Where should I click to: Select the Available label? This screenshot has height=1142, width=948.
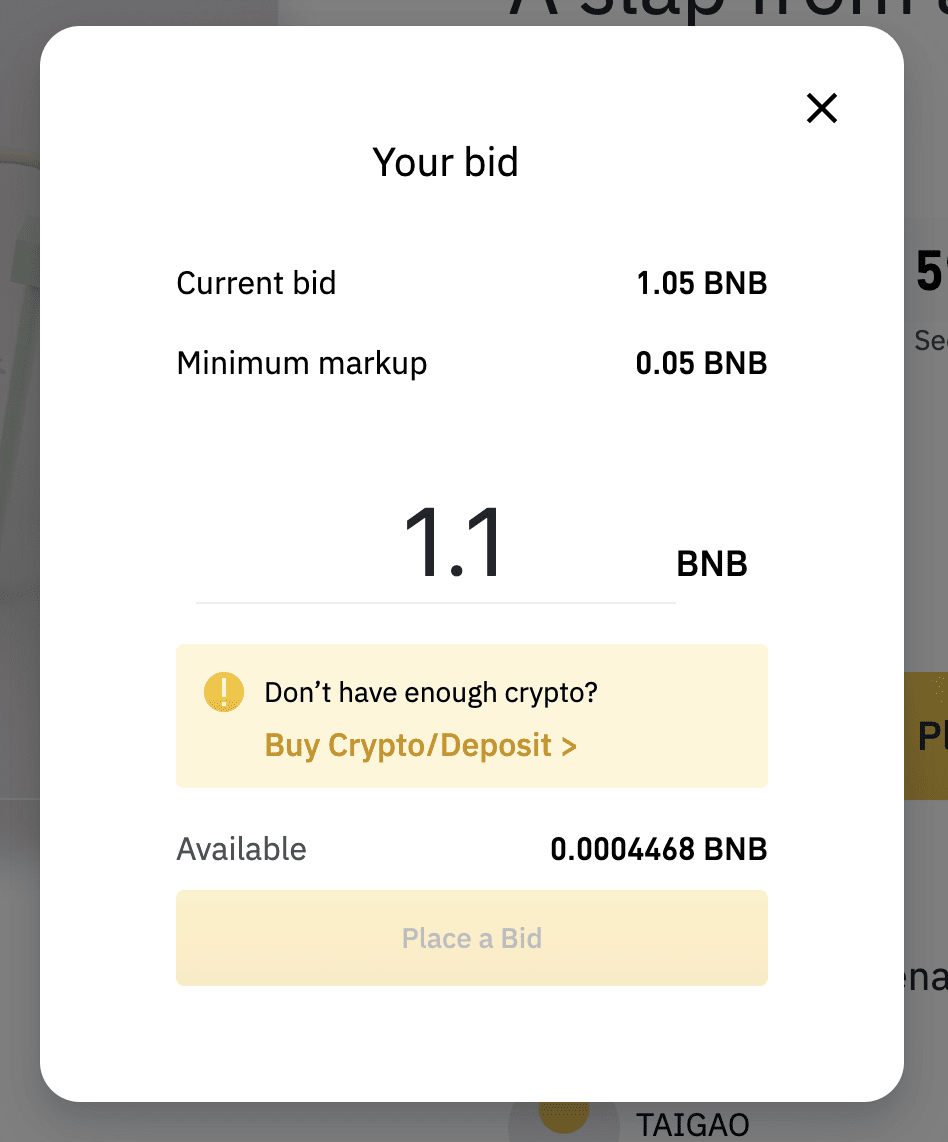click(x=241, y=849)
